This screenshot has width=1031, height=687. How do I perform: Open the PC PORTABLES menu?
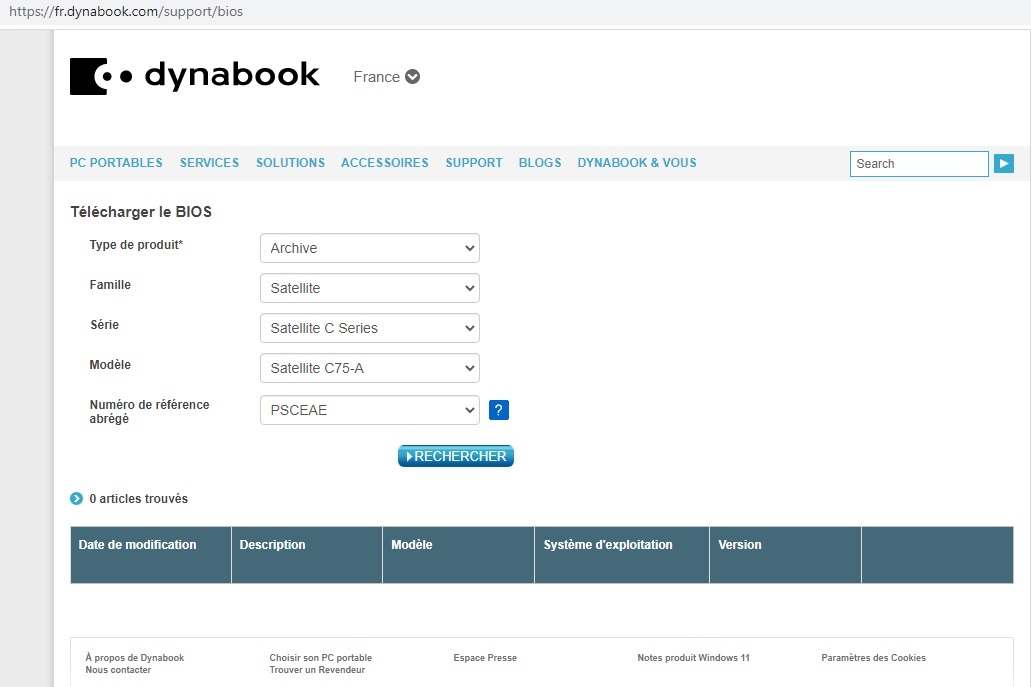(116, 162)
